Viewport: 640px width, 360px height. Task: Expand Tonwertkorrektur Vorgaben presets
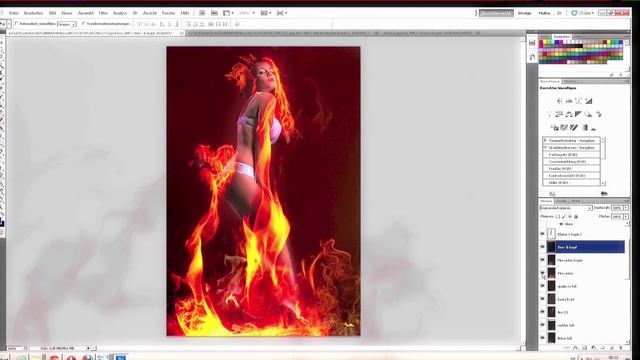pos(545,140)
